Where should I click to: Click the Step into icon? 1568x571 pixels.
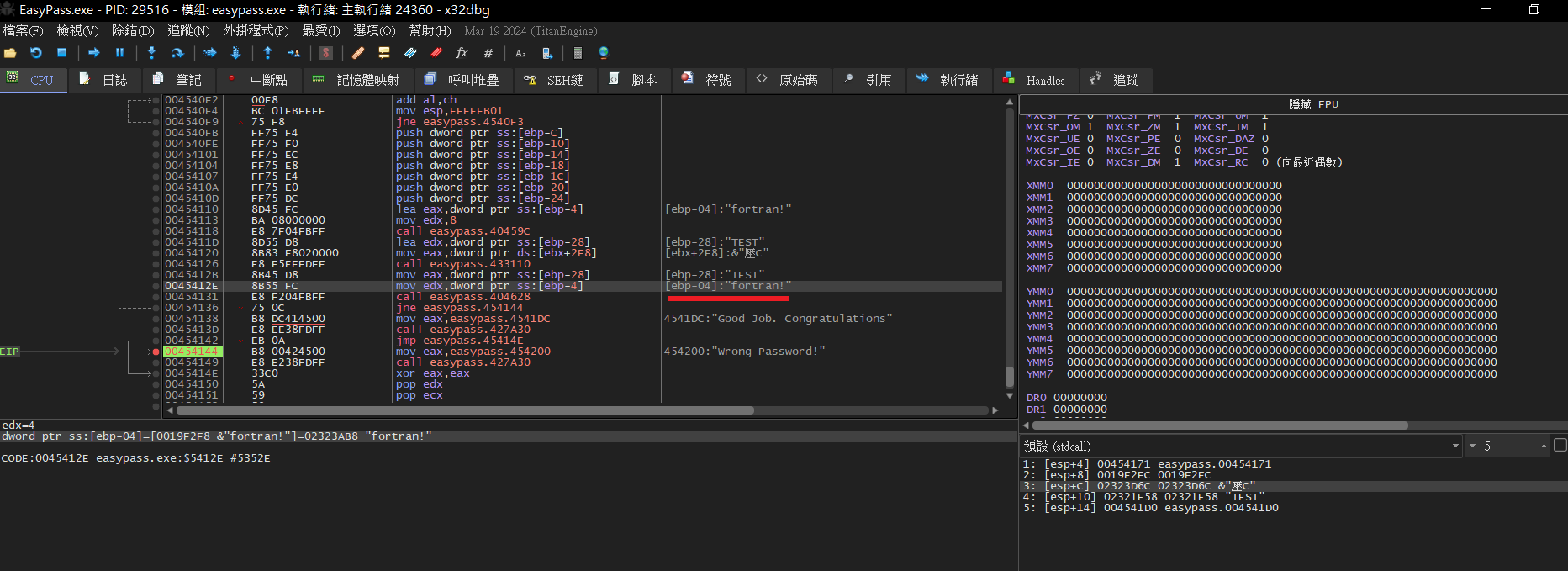(151, 53)
